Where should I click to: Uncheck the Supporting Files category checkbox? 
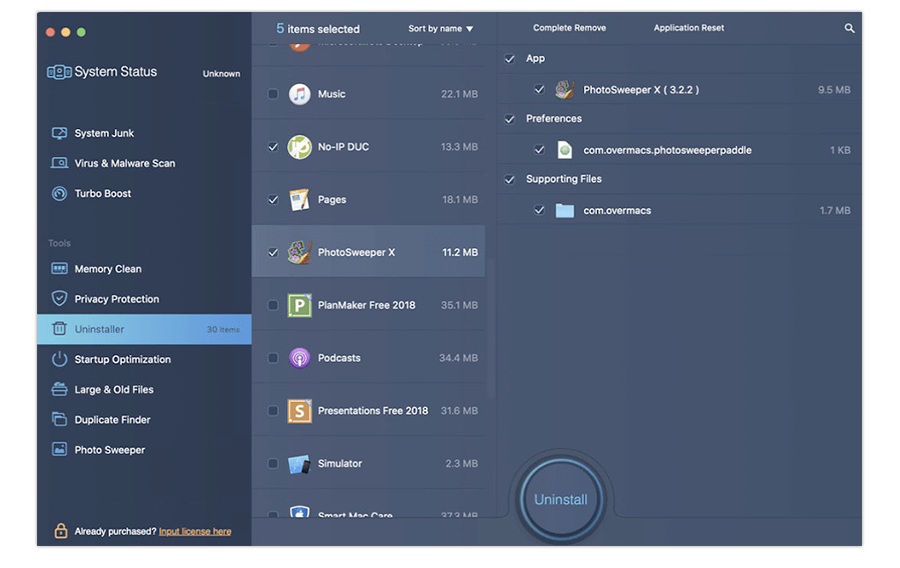click(x=510, y=179)
